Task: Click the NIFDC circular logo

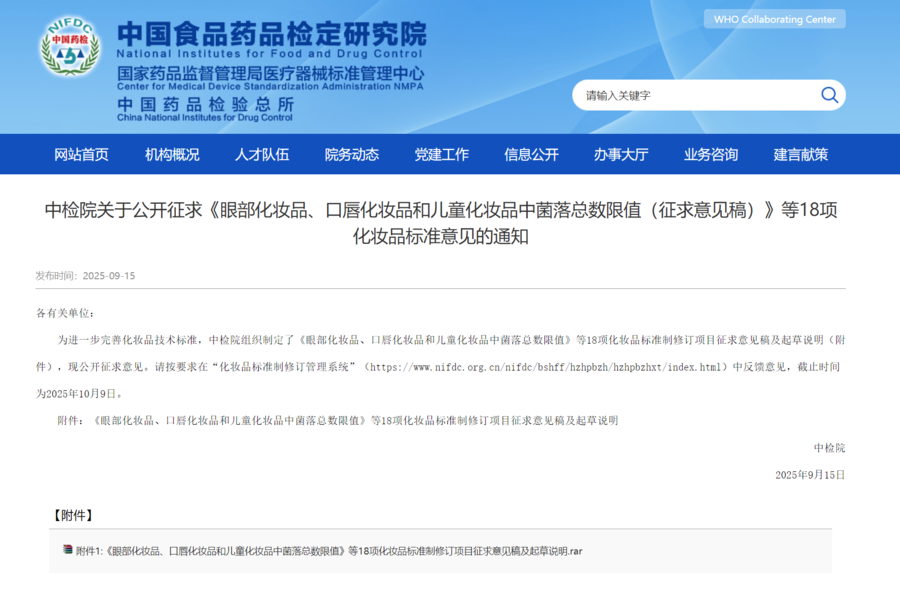Action: tap(70, 50)
